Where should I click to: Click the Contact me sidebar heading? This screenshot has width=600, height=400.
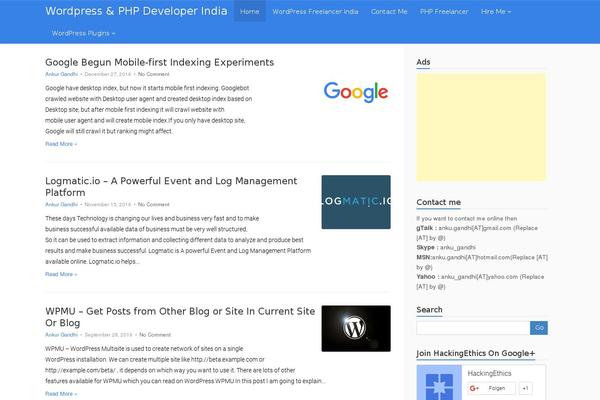click(x=439, y=202)
